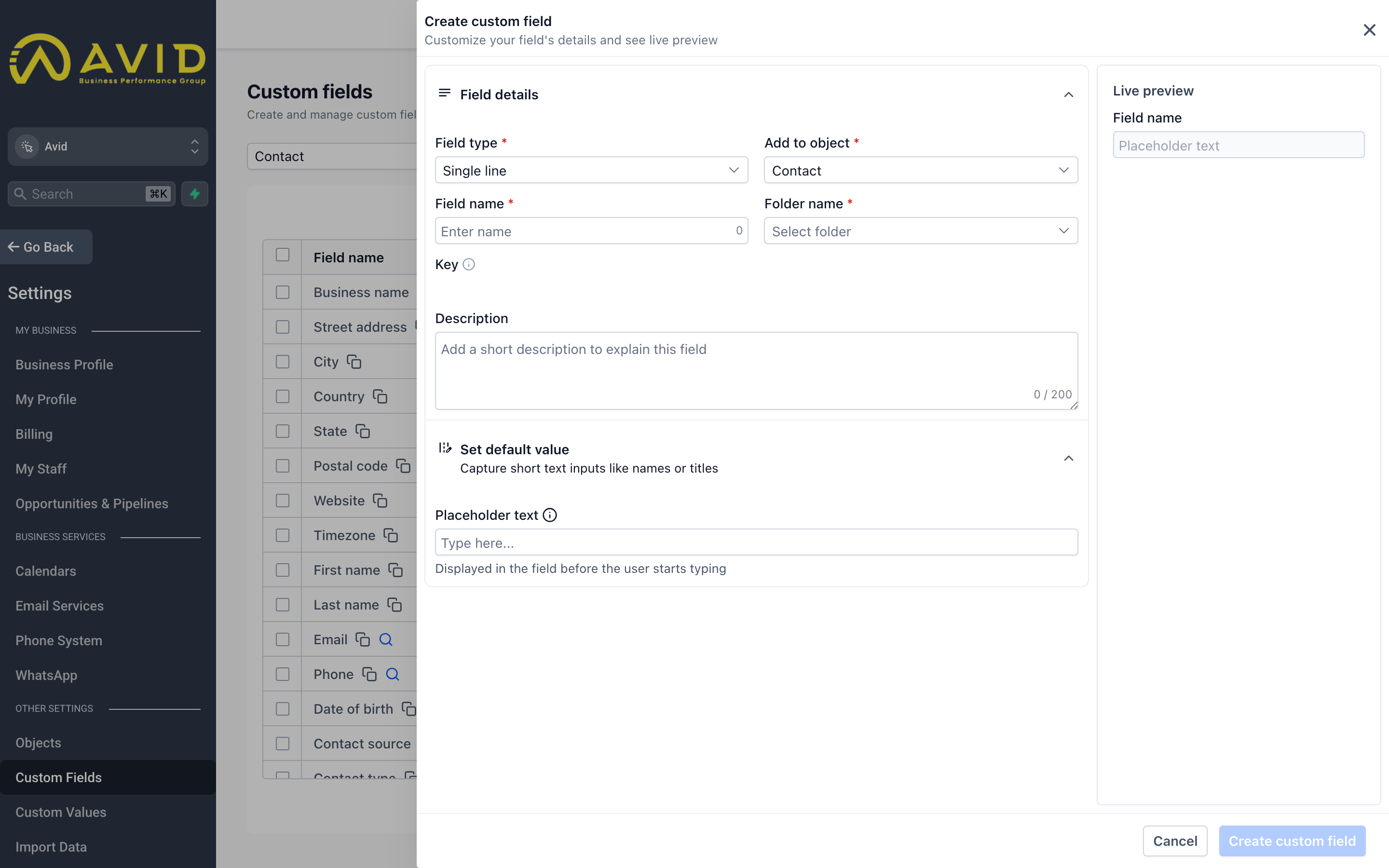Open the Field type dropdown
1389x868 pixels.
pyautogui.click(x=591, y=171)
